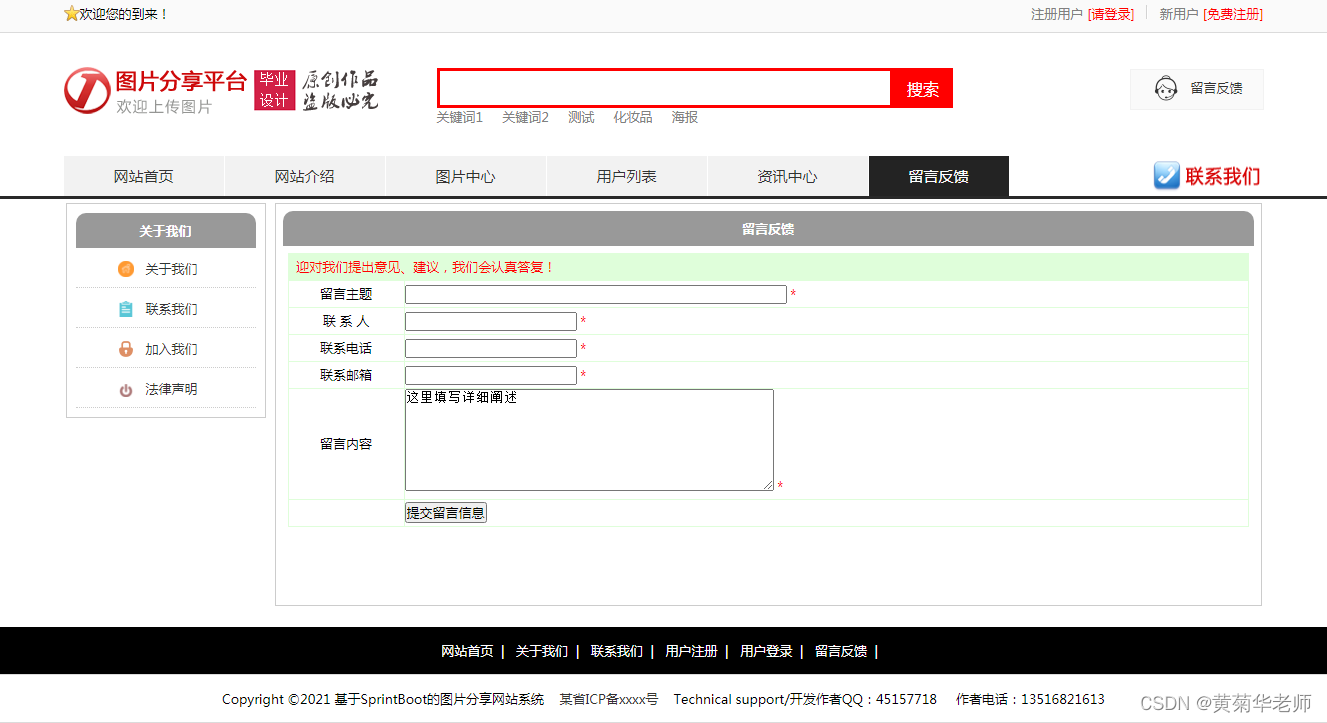This screenshot has width=1327, height=723.
Task: Click the 测试 search suggestion
Action: coord(581,117)
